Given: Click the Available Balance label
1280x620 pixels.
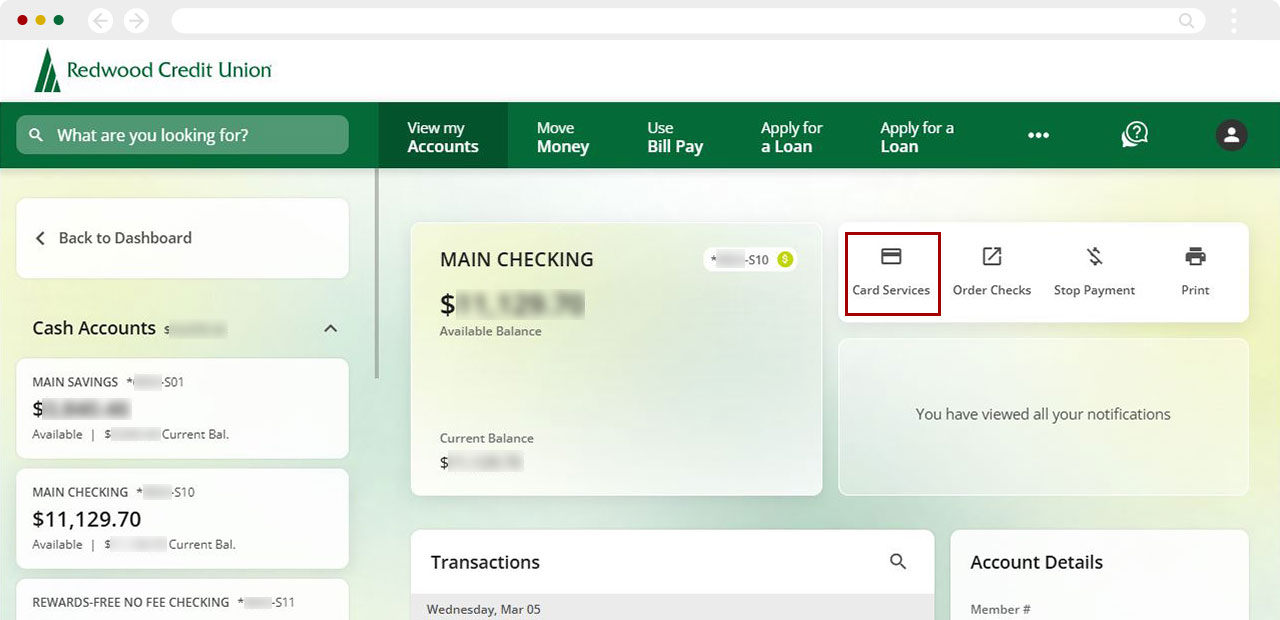Looking at the screenshot, I should 491,331.
